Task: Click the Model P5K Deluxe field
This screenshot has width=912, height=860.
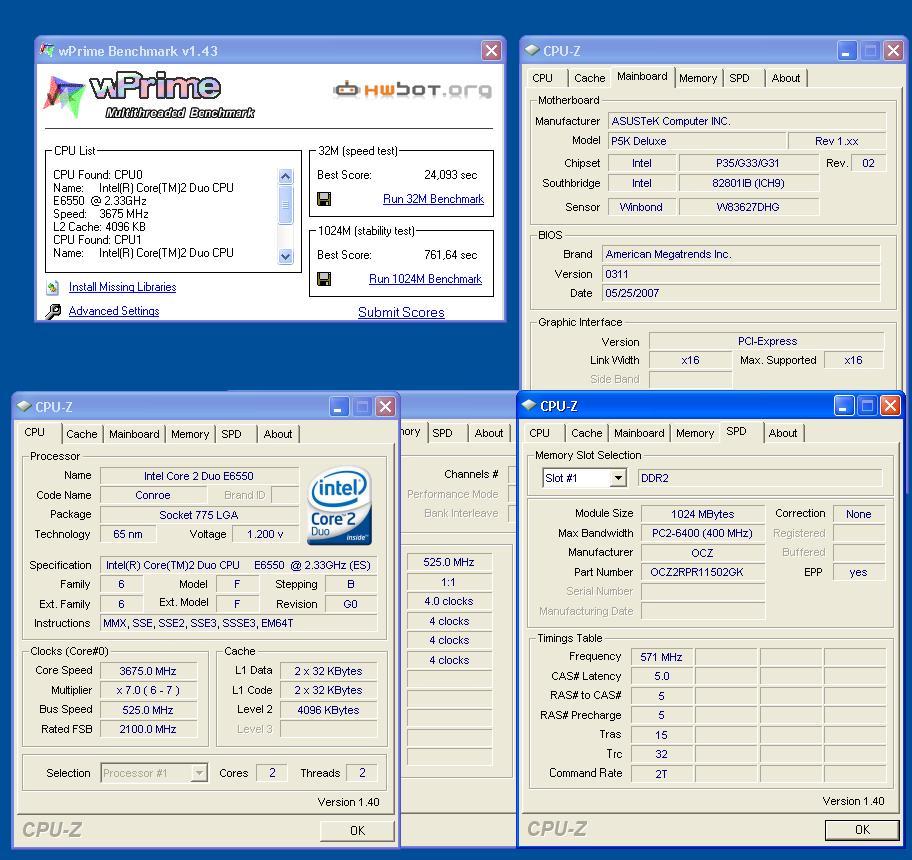Action: 696,141
